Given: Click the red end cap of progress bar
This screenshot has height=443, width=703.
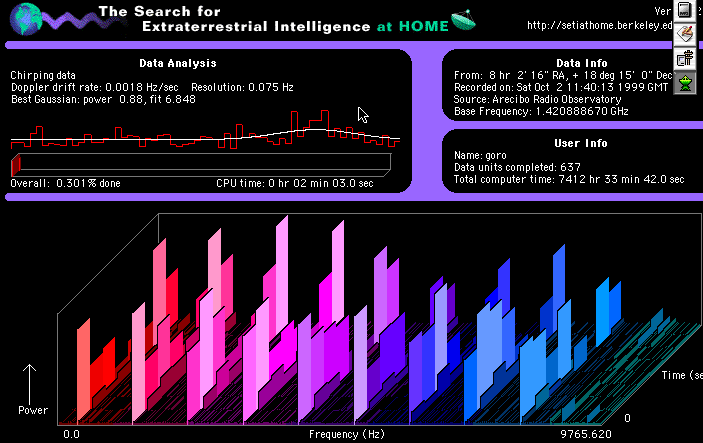Looking at the screenshot, I should (x=15, y=165).
